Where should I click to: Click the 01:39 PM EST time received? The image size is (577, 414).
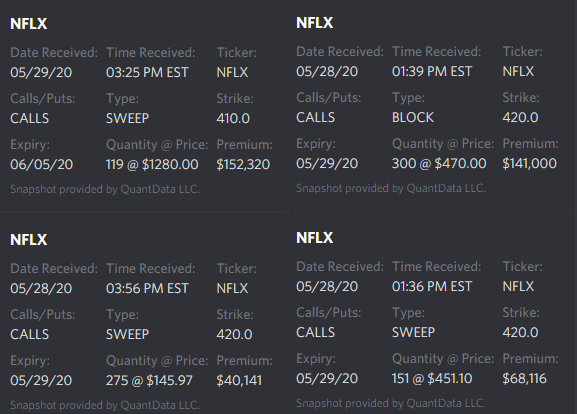coord(432,71)
